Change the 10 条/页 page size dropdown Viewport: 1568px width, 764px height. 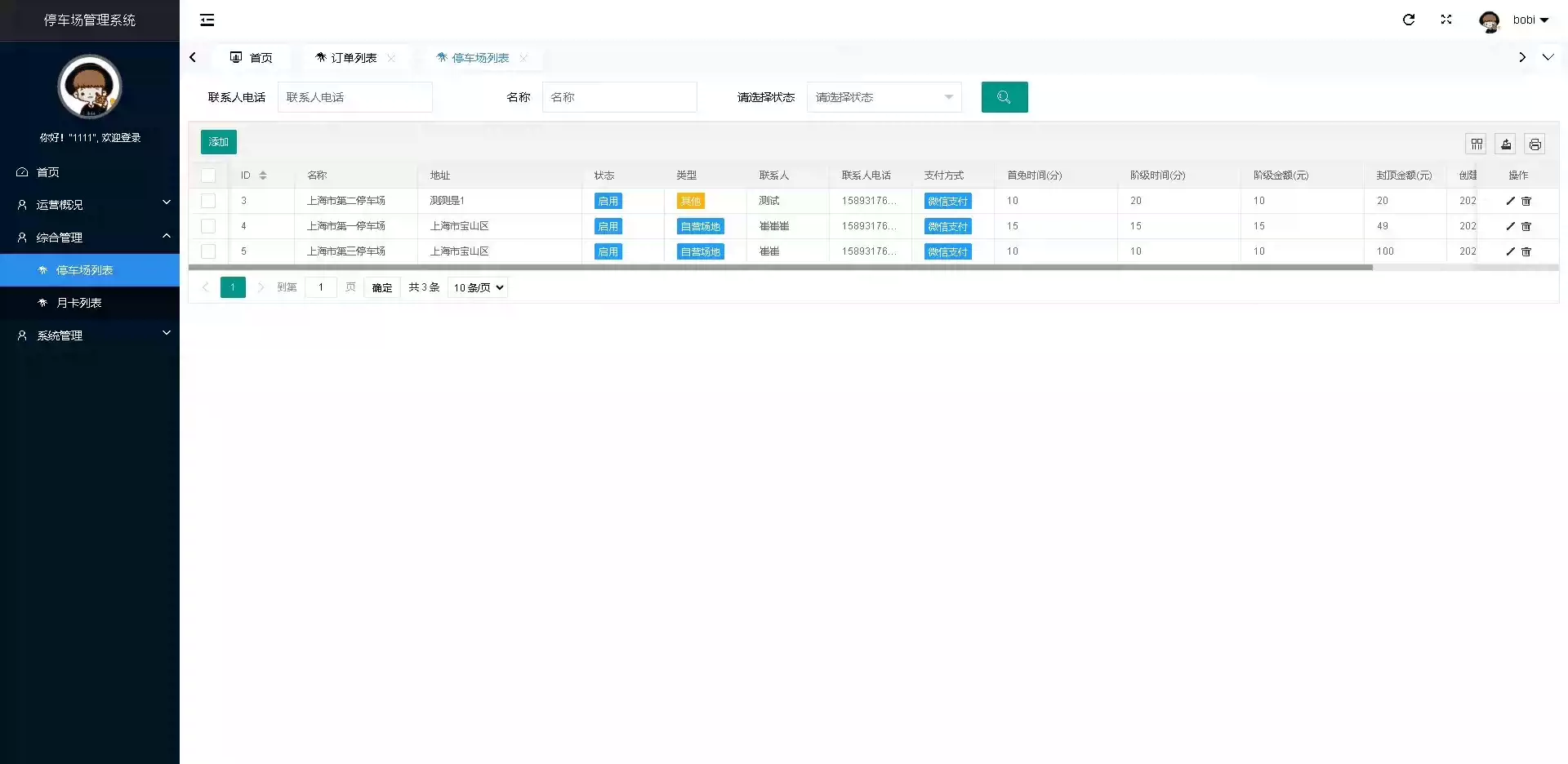tap(478, 287)
